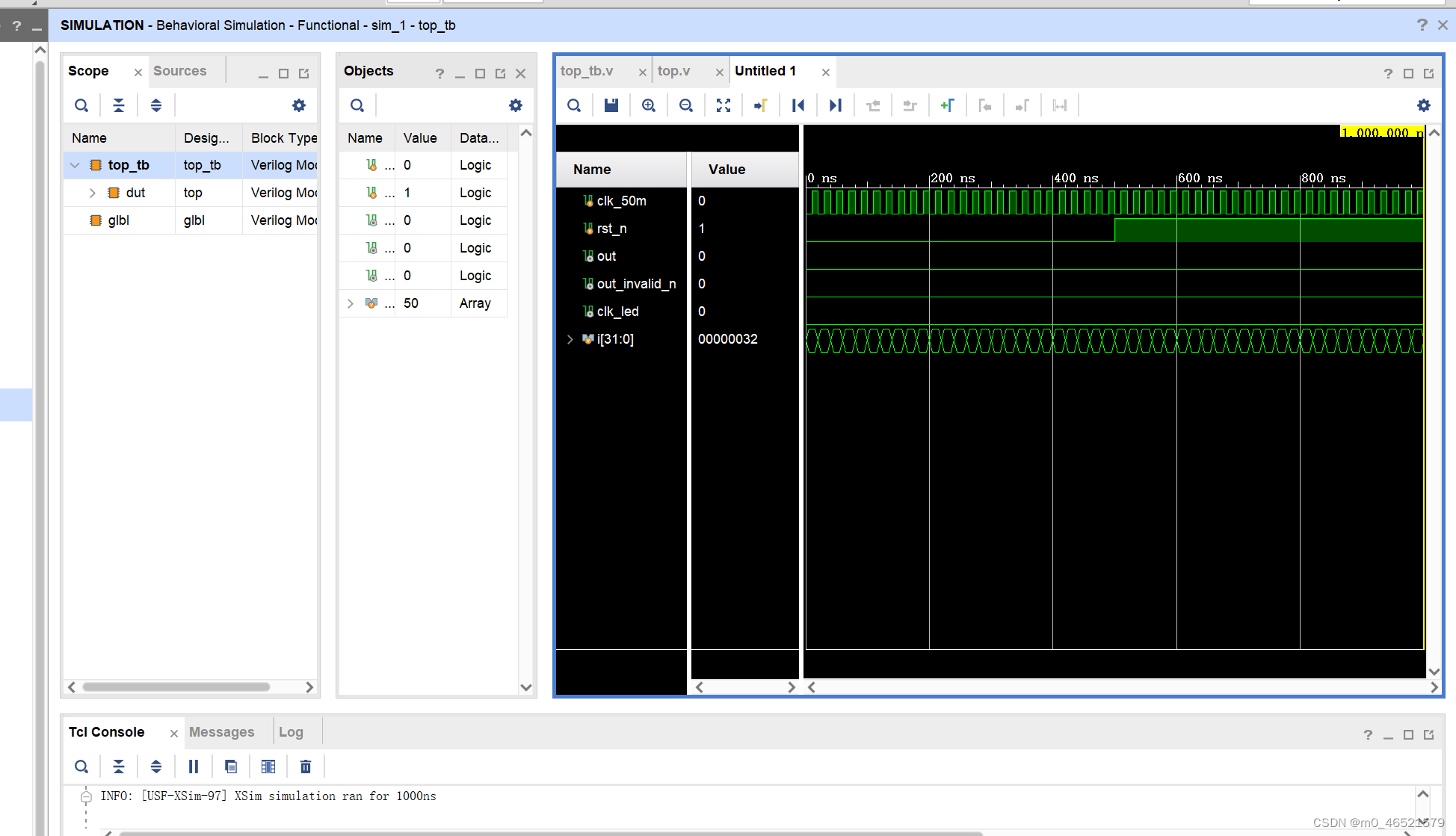Open search in the Objects panel
Image resolution: width=1456 pixels, height=836 pixels.
coord(357,105)
